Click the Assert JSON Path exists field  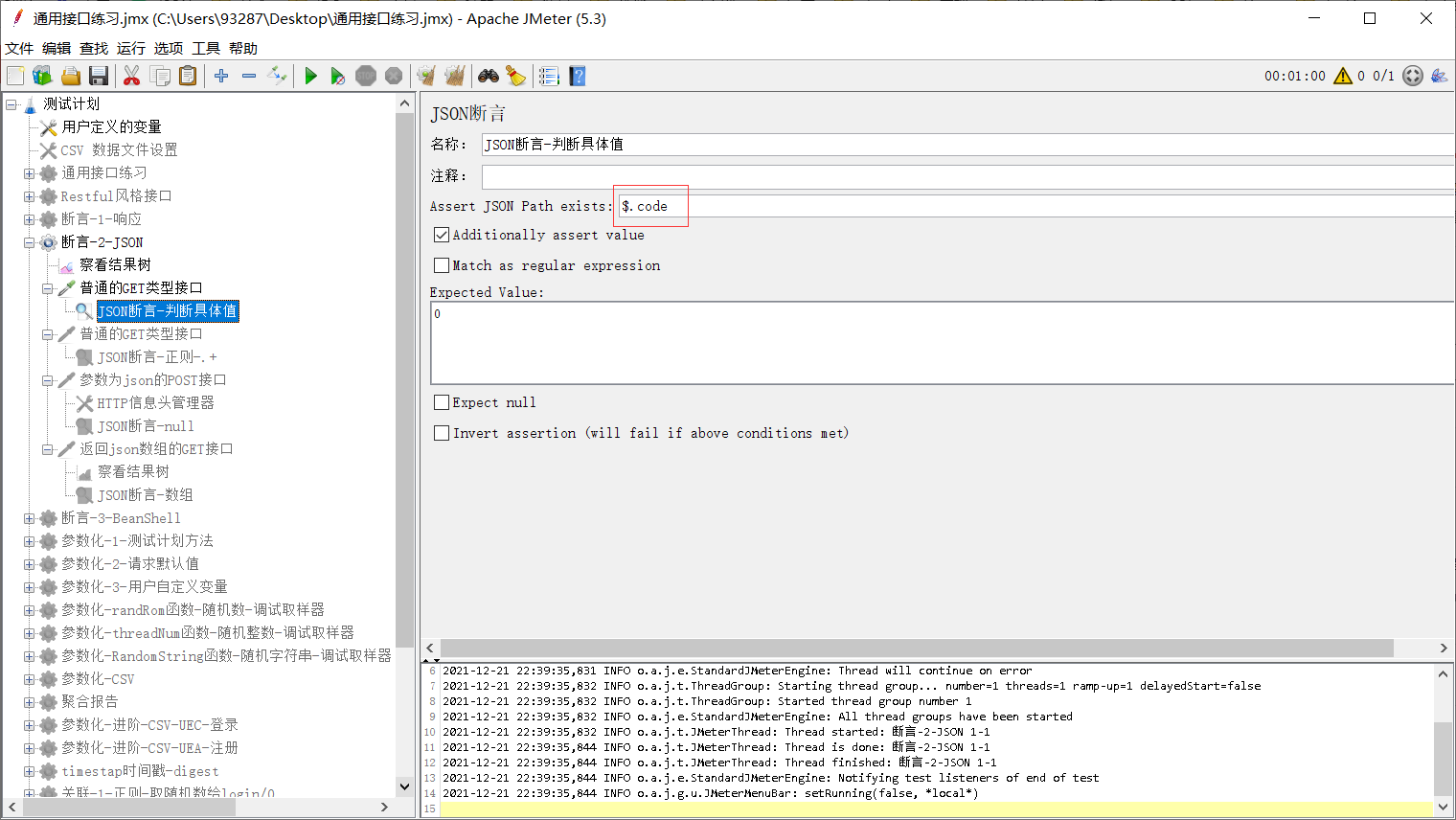coord(1036,206)
